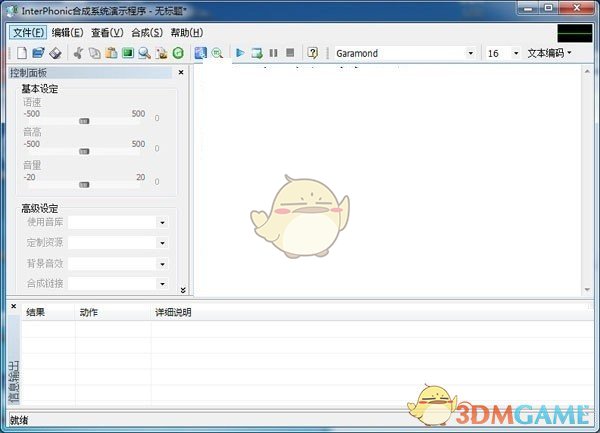Maximize the InterPhonic window
Screen dimensions: 600x433
tap(549, 8)
